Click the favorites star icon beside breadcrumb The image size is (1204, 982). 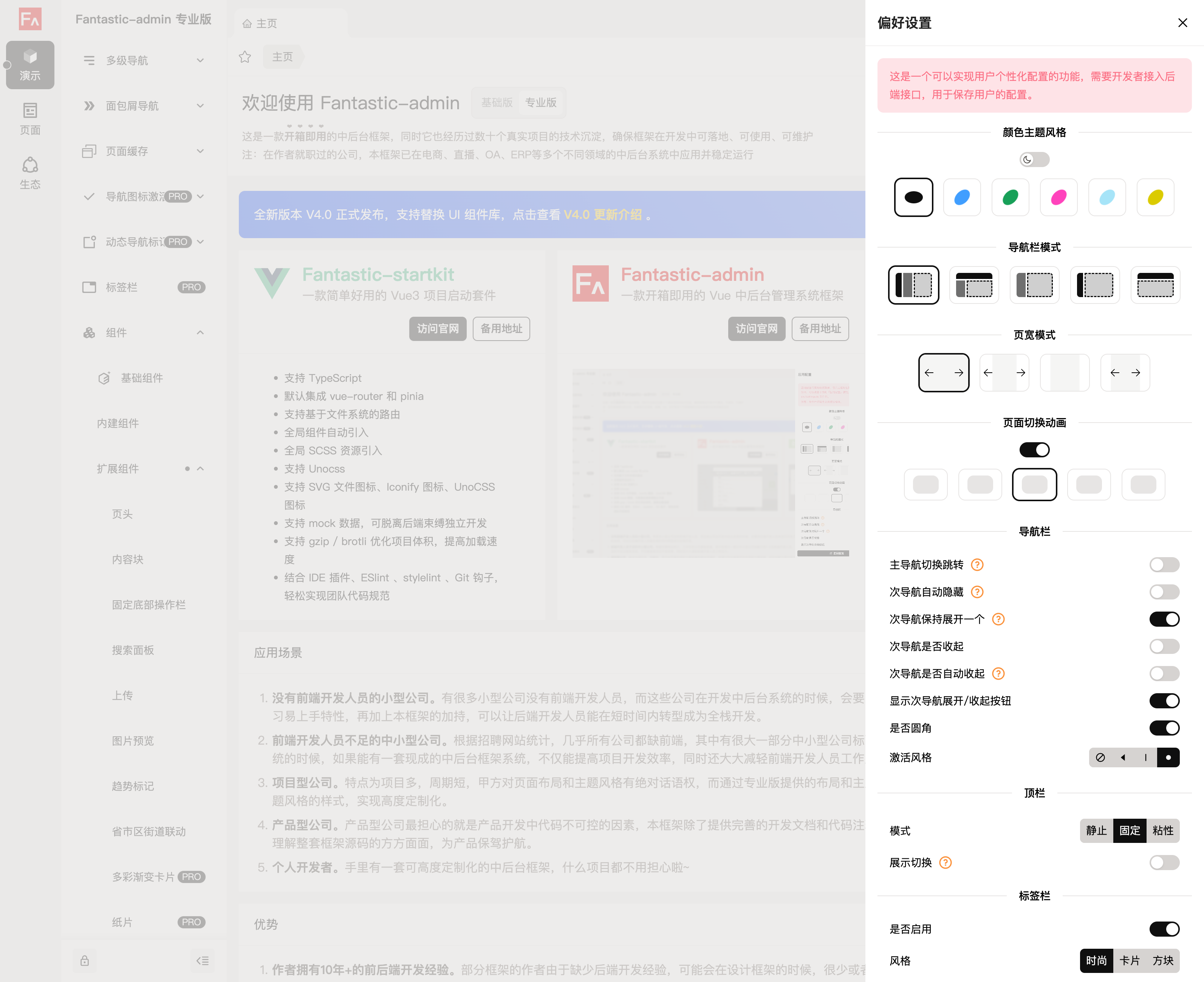pyautogui.click(x=245, y=57)
